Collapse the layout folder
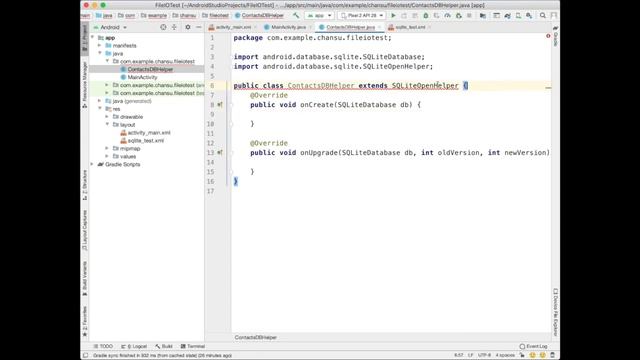The width and height of the screenshot is (640, 360). pyautogui.click(x=107, y=124)
